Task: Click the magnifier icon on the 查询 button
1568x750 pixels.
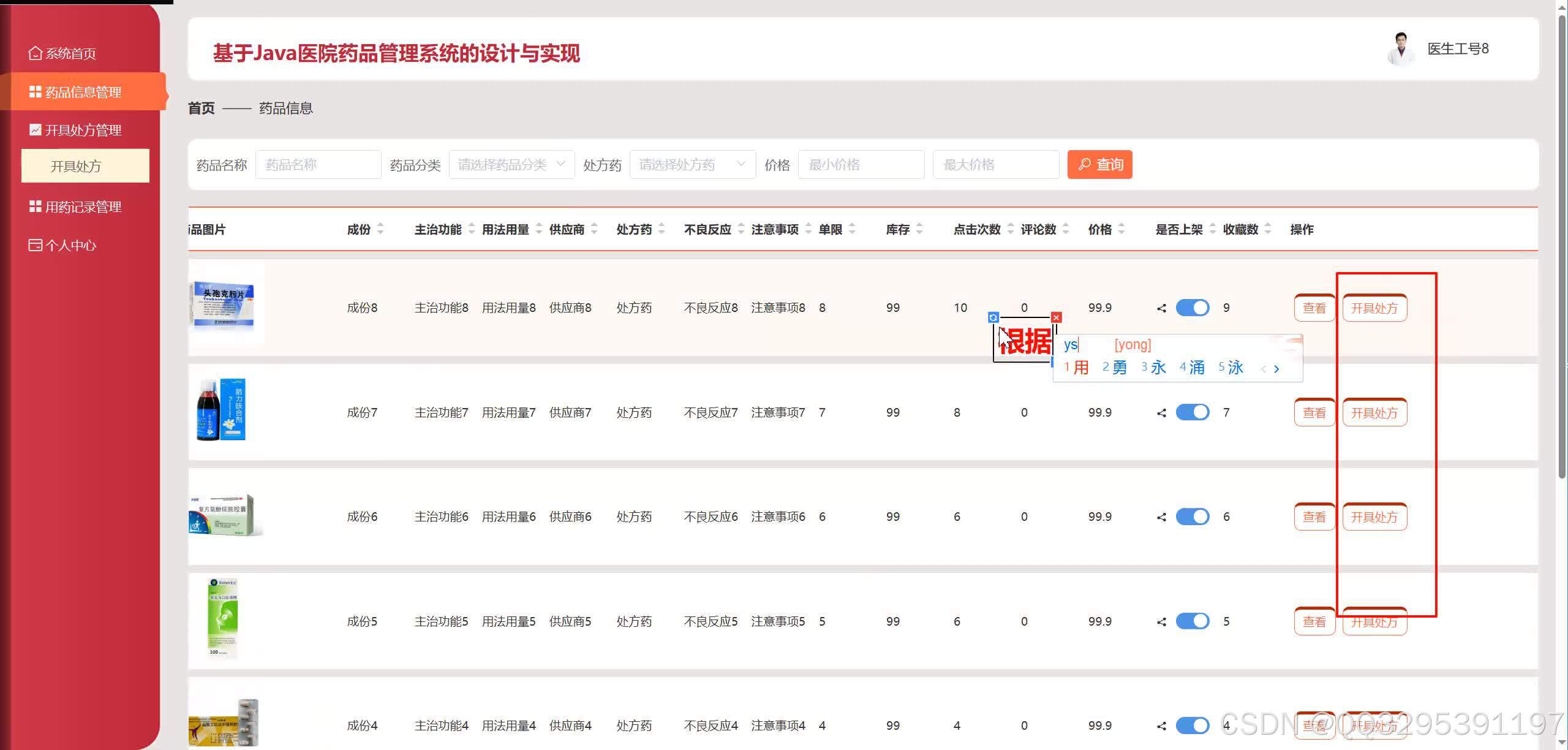Action: click(x=1084, y=164)
